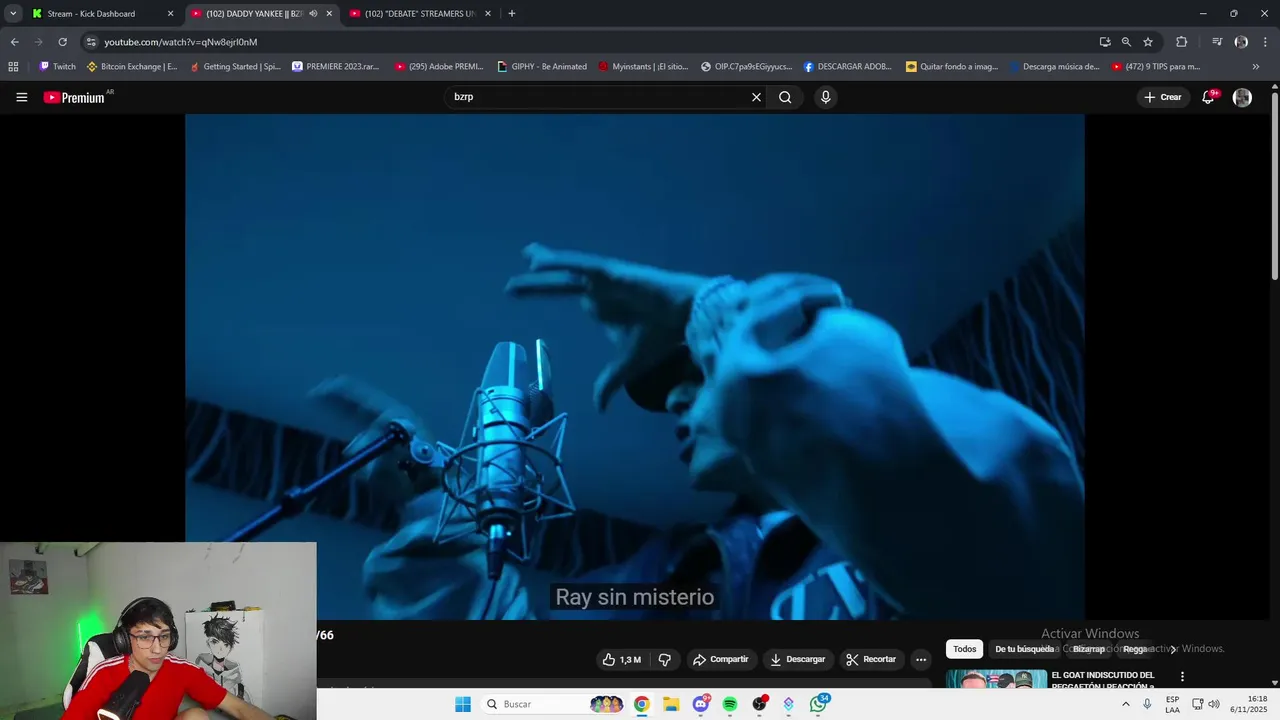Open the Chrome three-dot menu

pyautogui.click(x=1265, y=42)
